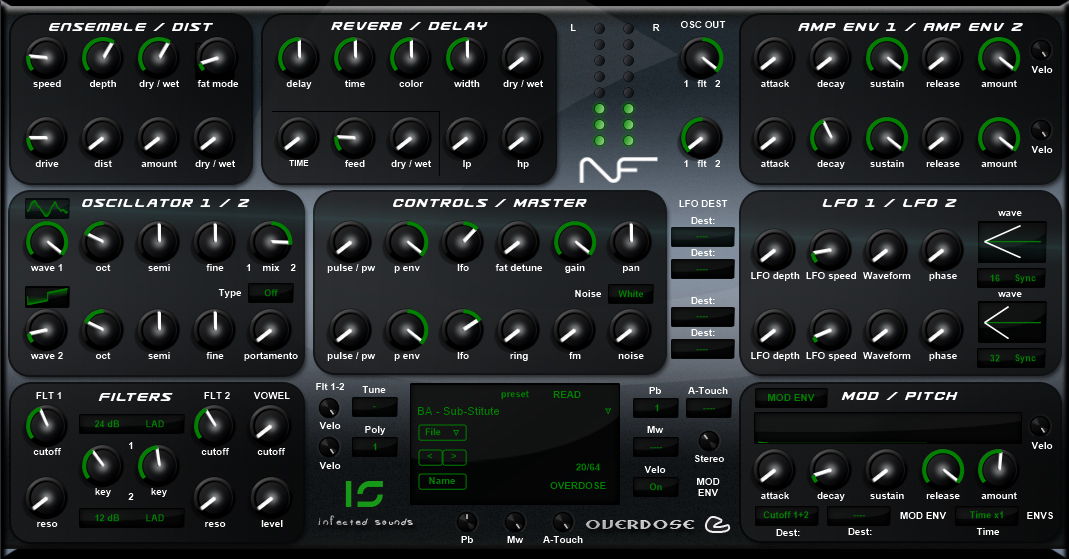Click the ENVS label button

click(x=1040, y=515)
